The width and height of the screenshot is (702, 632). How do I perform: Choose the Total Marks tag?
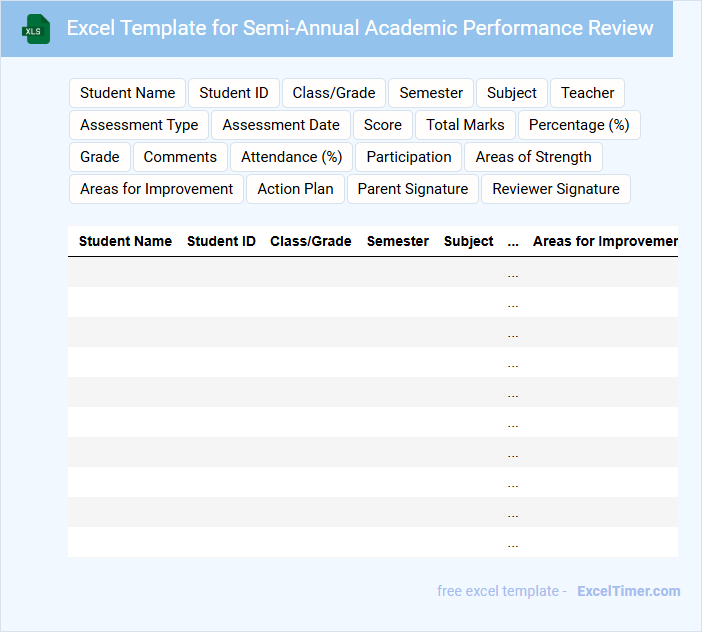coord(465,125)
